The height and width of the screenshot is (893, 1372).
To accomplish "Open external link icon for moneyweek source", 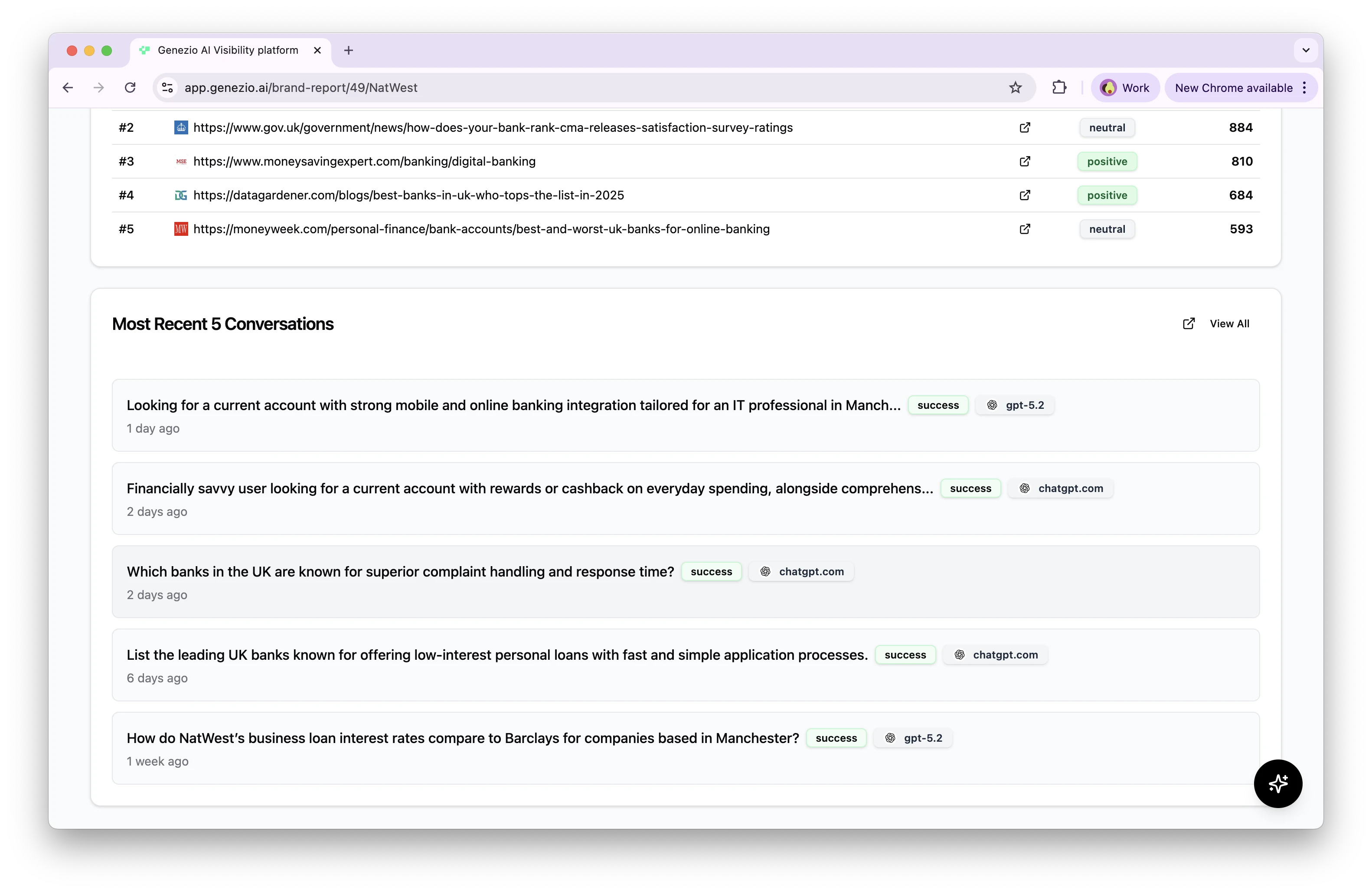I will tap(1024, 229).
